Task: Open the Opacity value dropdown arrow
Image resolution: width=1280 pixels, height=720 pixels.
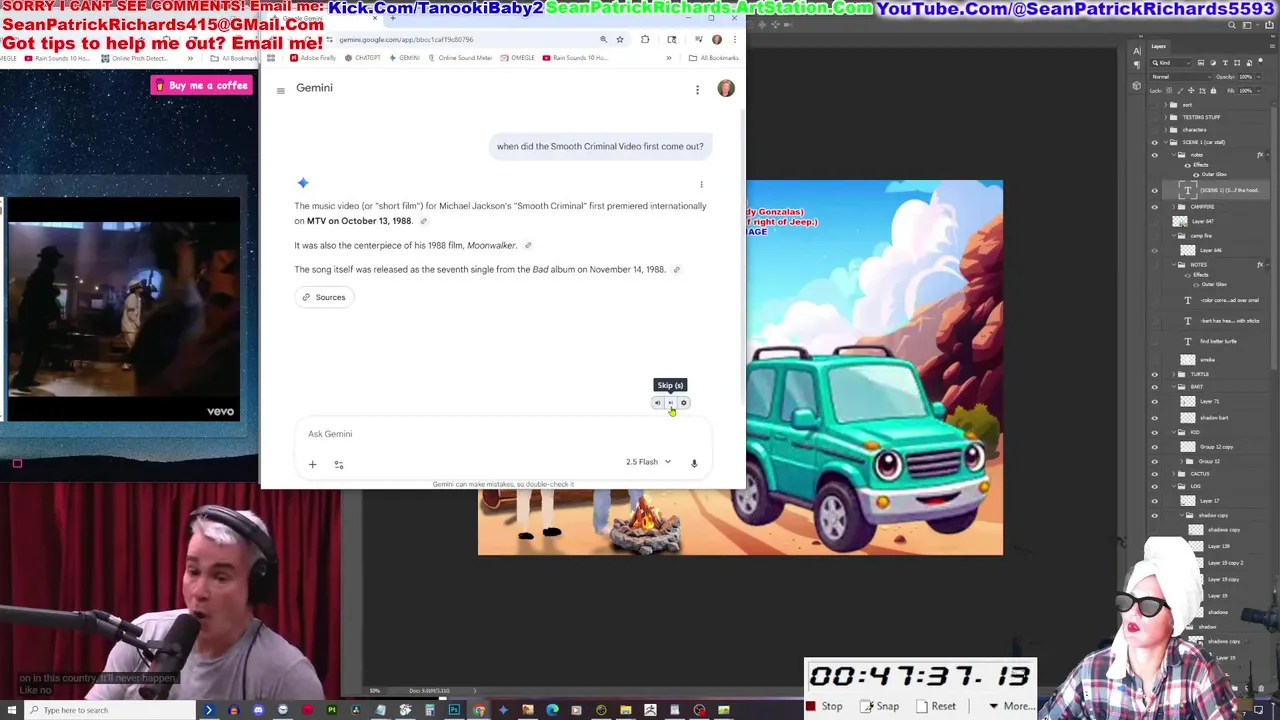Action: pos(1259,77)
